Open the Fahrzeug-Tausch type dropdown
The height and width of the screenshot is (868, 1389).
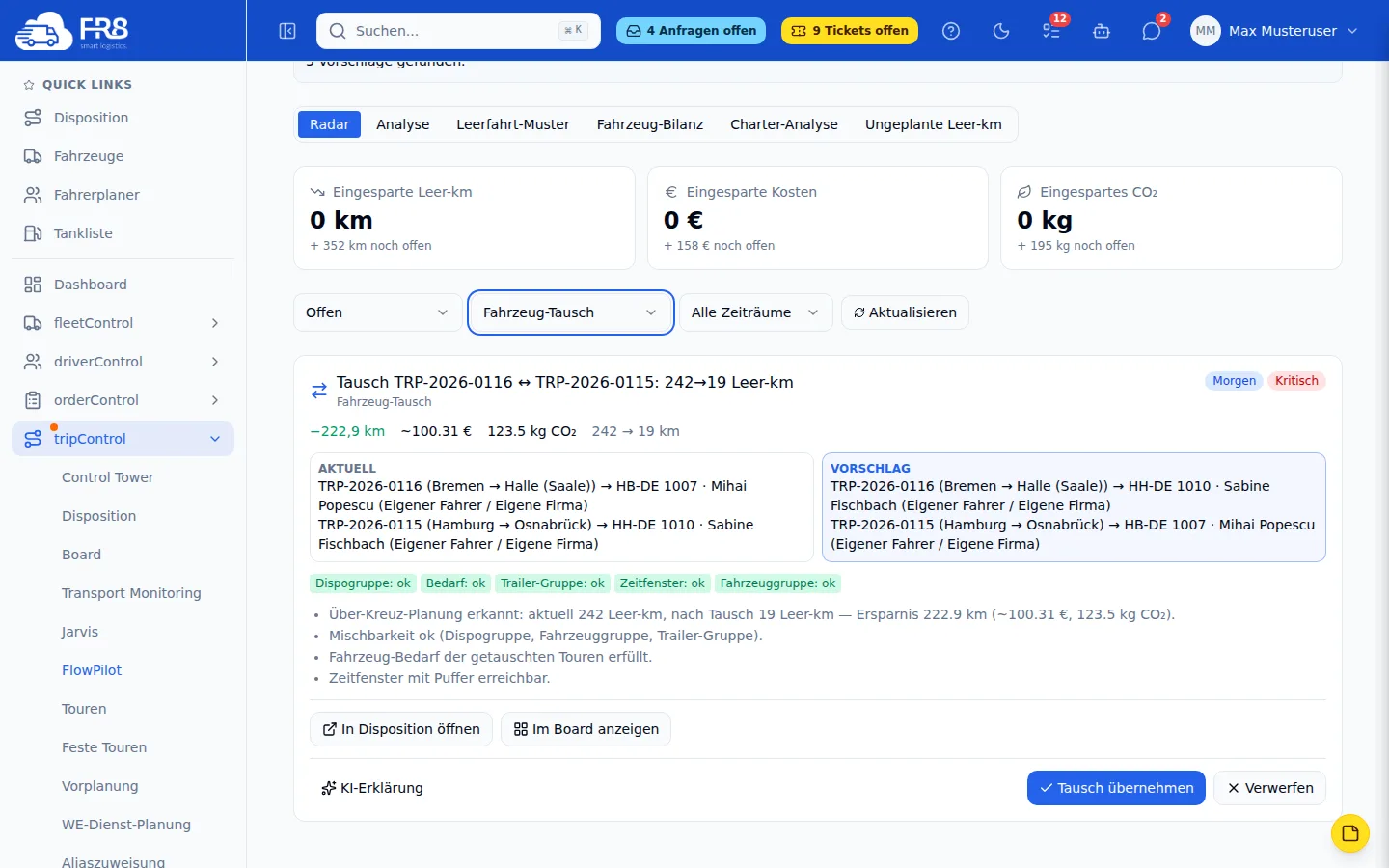570,312
